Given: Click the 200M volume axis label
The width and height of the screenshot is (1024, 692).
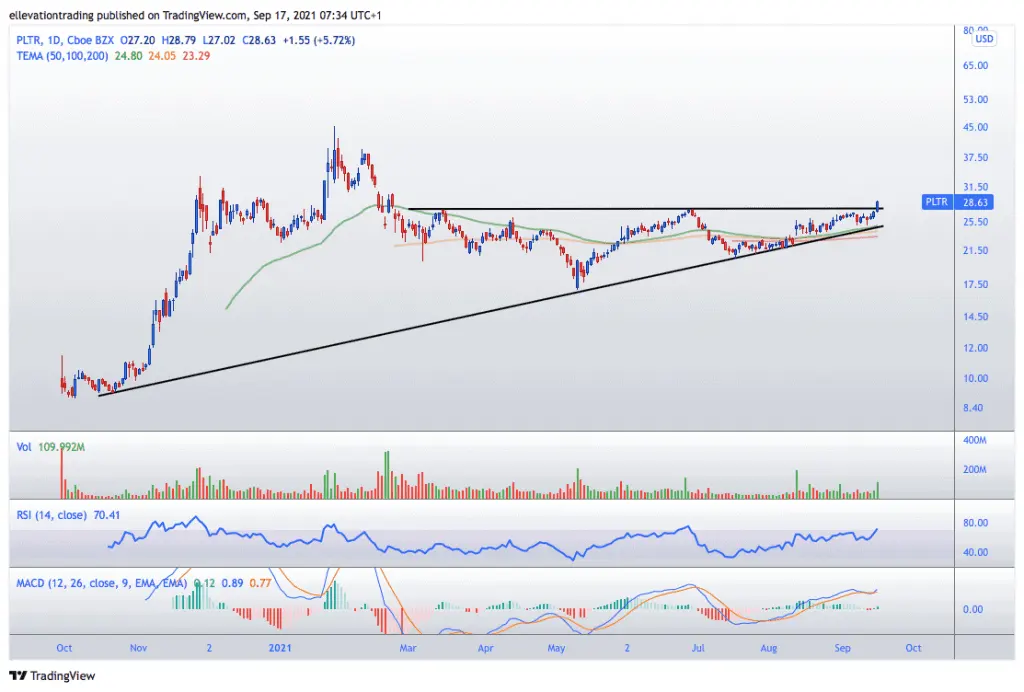Looking at the screenshot, I should click(974, 469).
